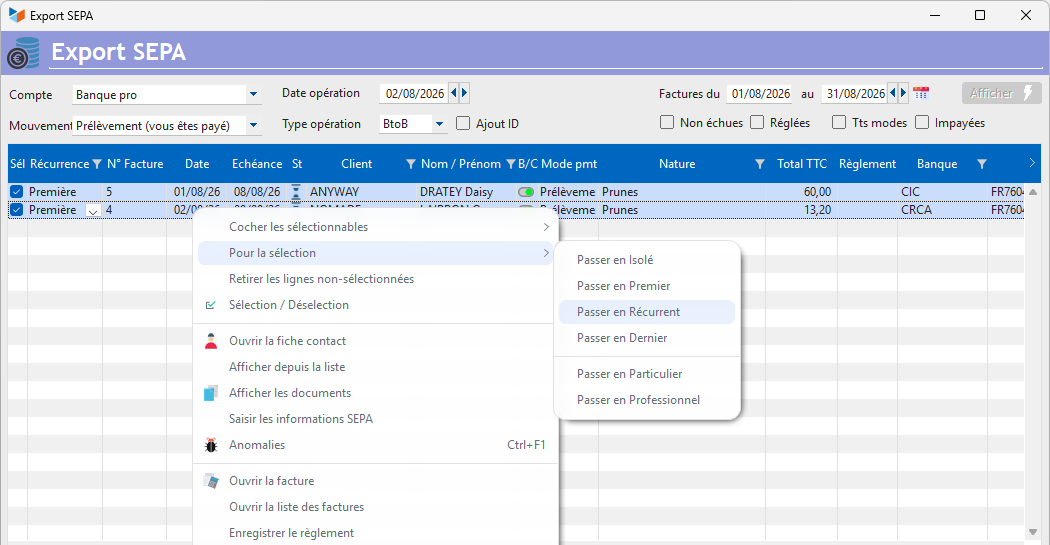Click the end date field 31/08/2026
Screen dimensions: 1050x545
pyautogui.click(x=855, y=94)
